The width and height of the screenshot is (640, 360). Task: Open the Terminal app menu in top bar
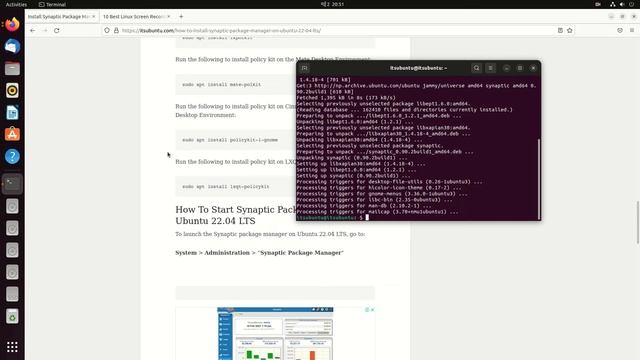[52, 4]
